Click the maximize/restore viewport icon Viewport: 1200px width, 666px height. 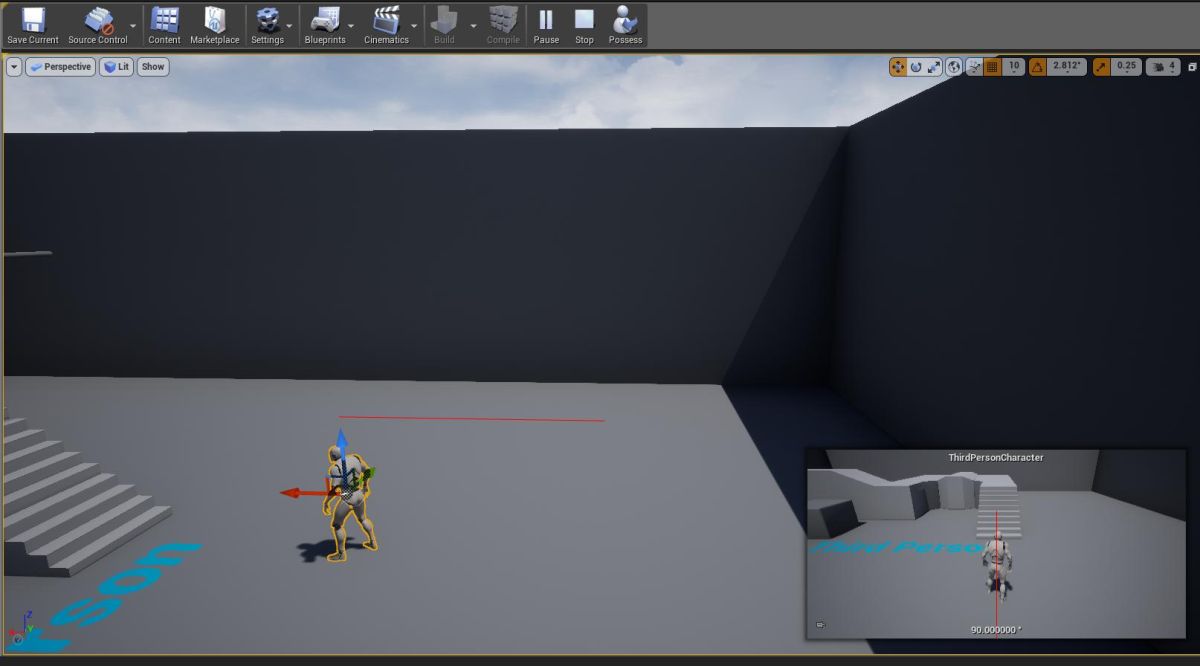click(x=1191, y=67)
